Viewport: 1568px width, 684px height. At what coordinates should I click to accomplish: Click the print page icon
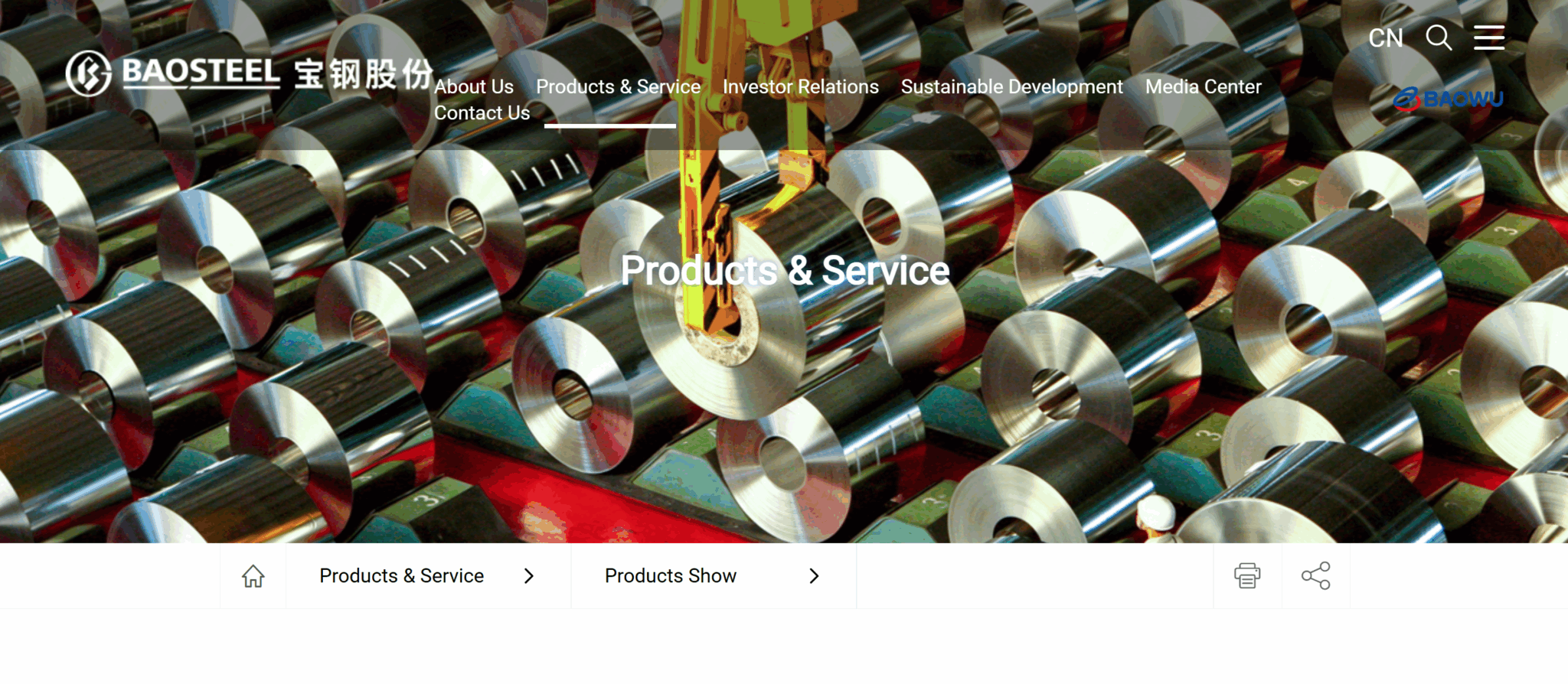(x=1247, y=575)
